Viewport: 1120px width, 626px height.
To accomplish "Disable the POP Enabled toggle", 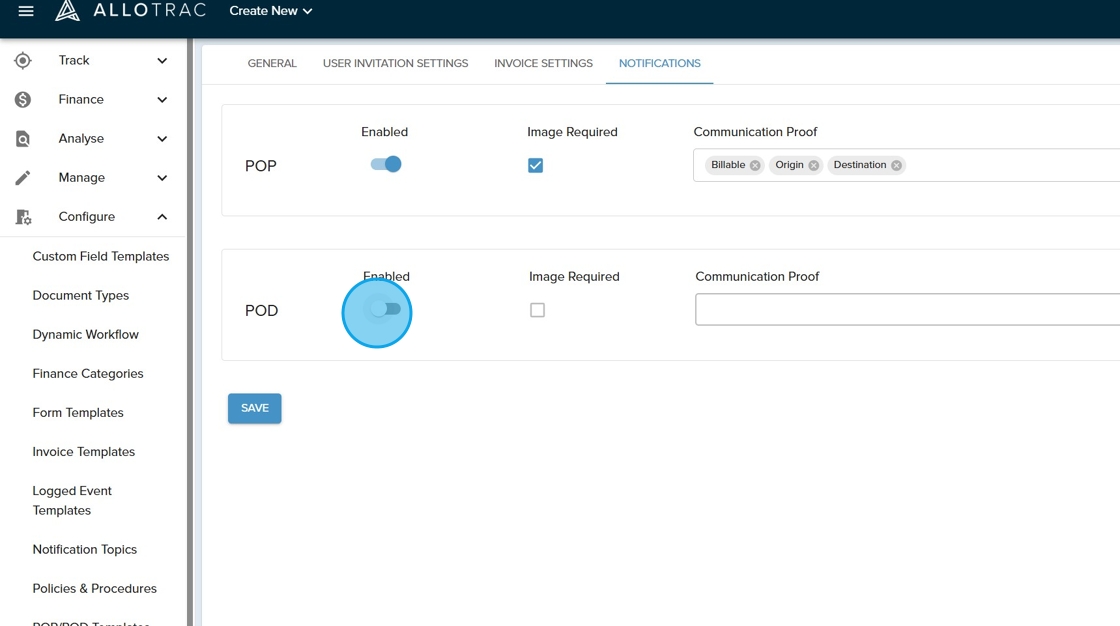I will [x=386, y=165].
